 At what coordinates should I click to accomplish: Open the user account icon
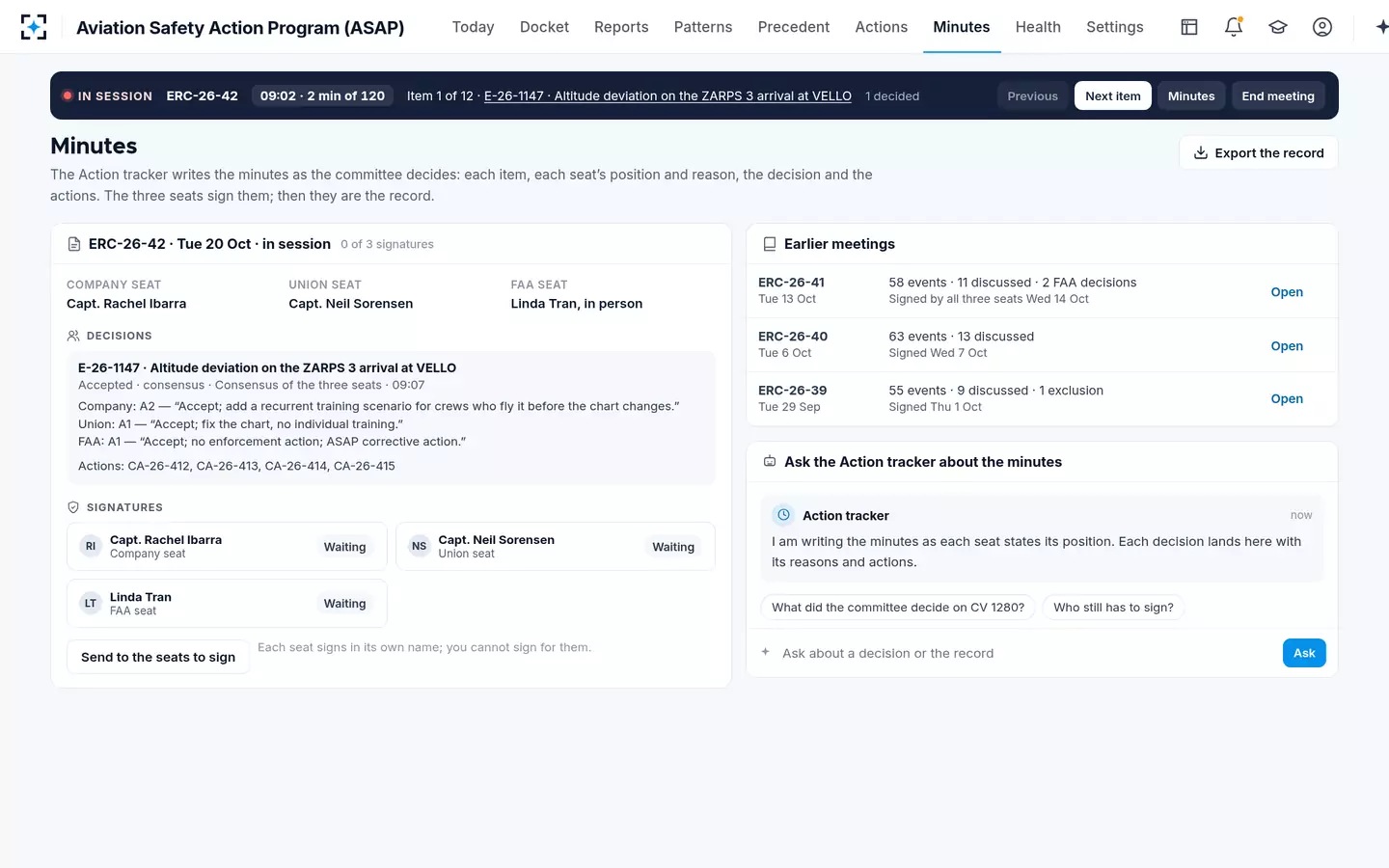[x=1322, y=27]
